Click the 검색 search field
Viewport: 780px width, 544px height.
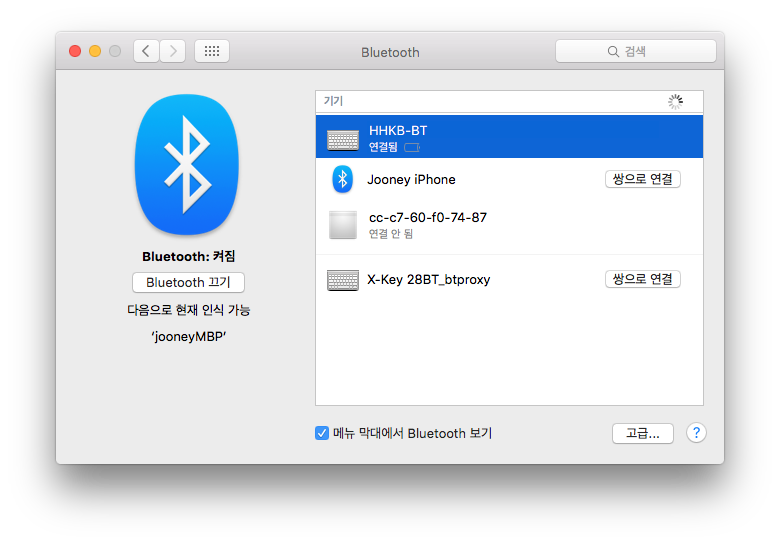636,51
